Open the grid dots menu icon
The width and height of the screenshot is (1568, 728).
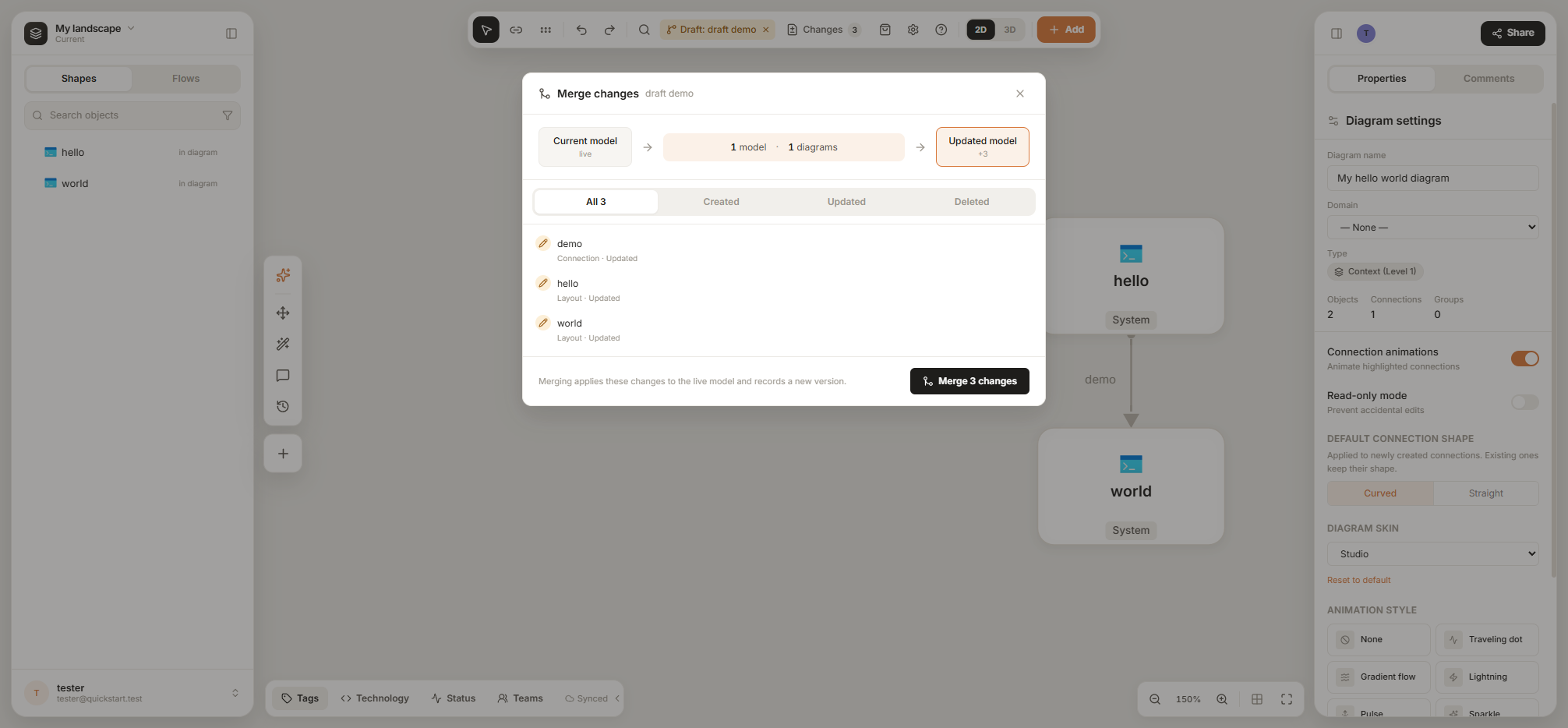546,30
